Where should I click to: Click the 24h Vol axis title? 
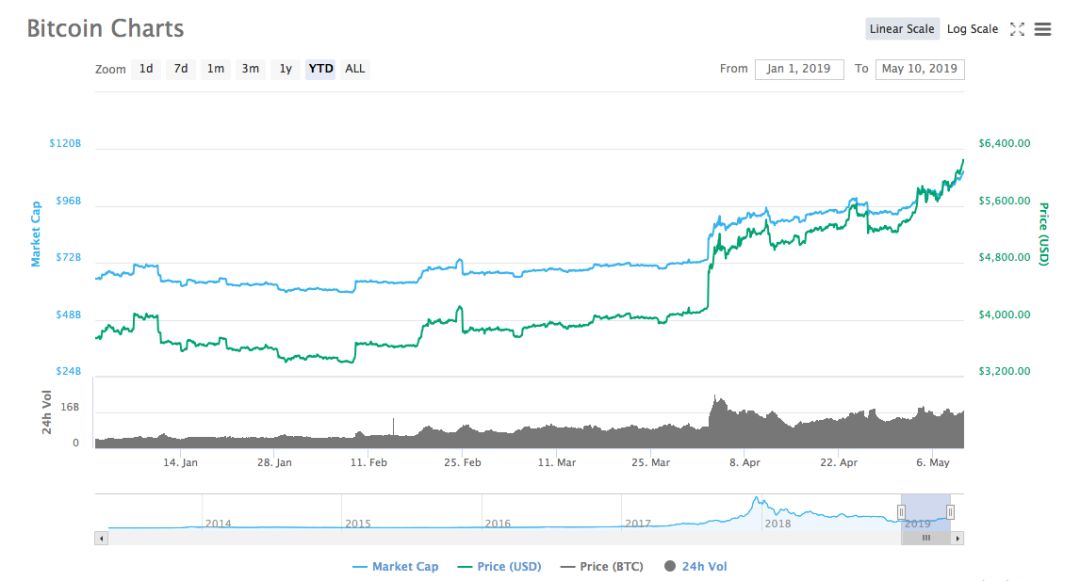tap(46, 412)
